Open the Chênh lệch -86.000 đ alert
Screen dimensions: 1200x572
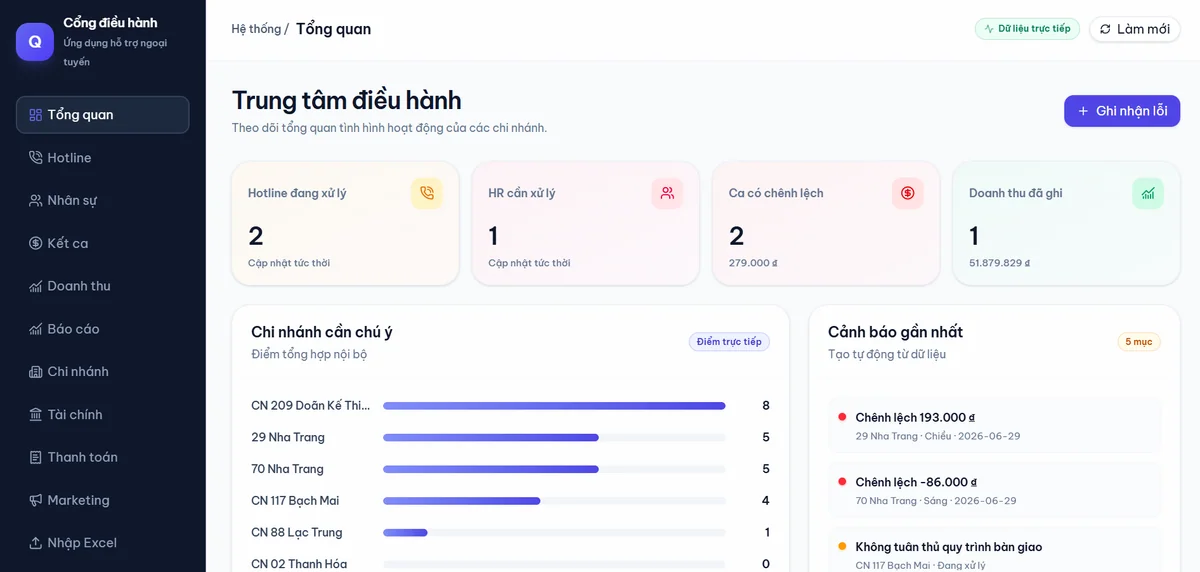click(995, 490)
